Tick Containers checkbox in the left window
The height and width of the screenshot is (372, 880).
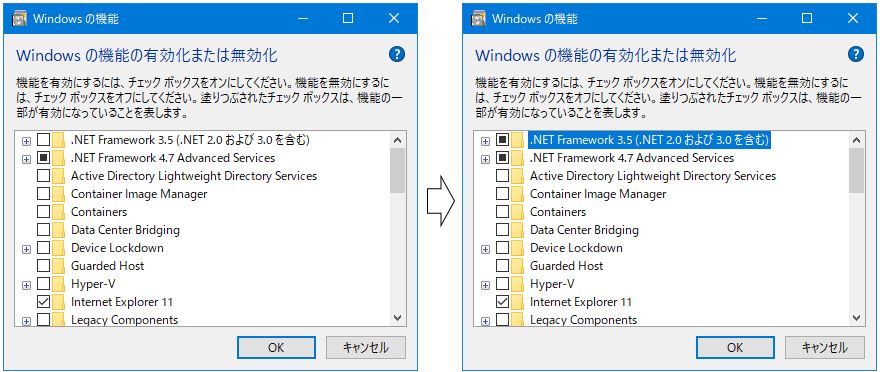pyautogui.click(x=43, y=212)
